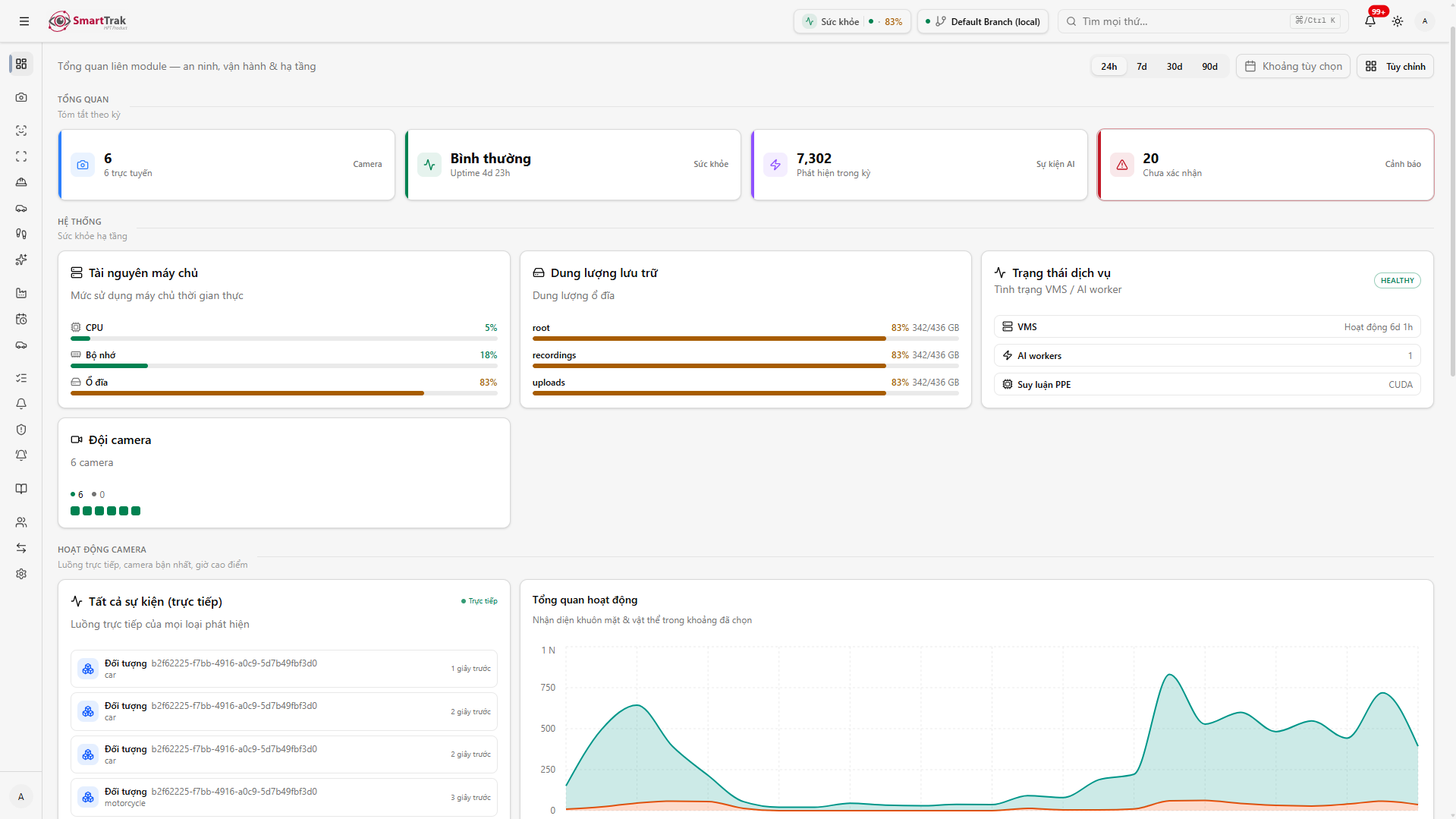
Task: Open the face recognition sidebar icon
Action: [21, 131]
